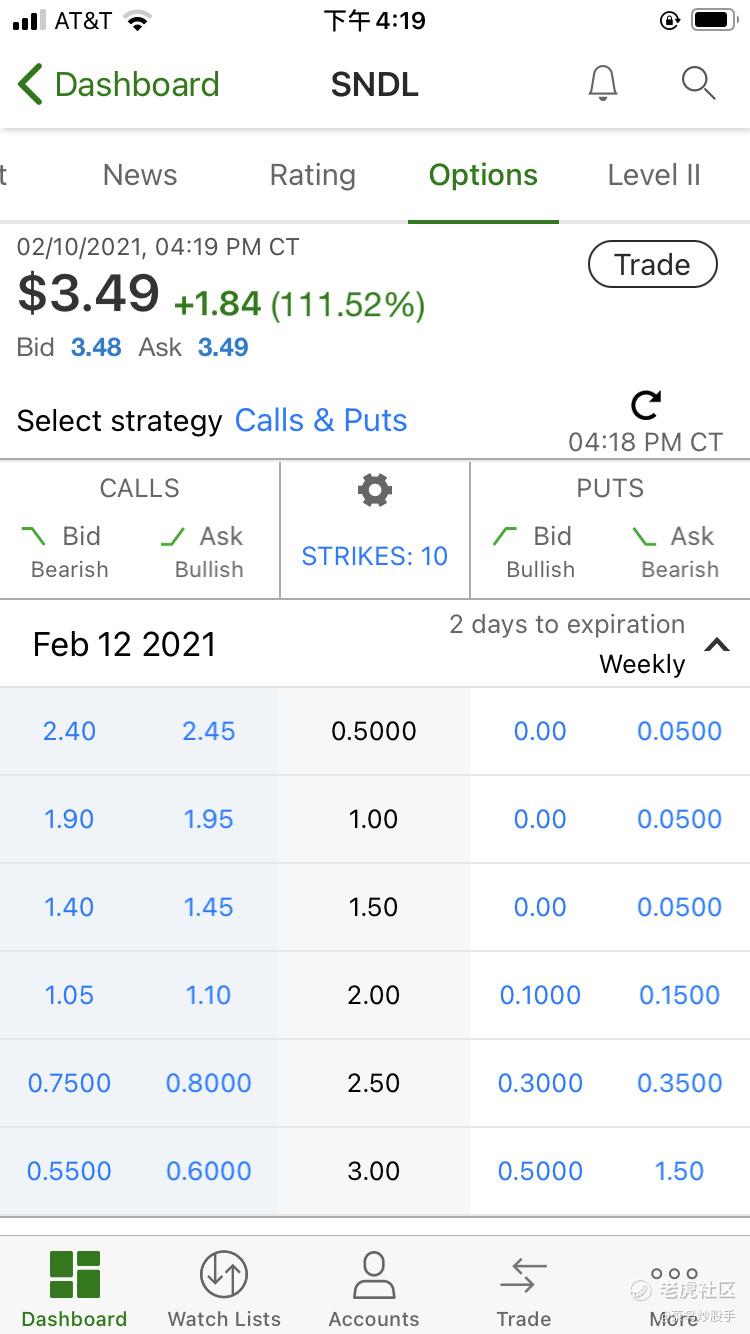
Task: Open option chain settings gear
Action: 374,490
